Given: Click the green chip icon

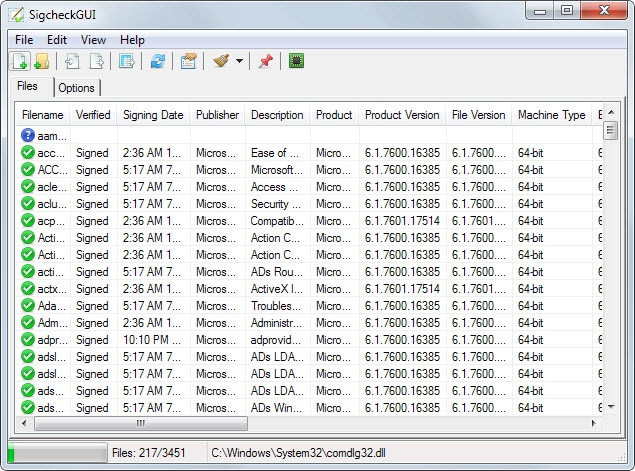Looking at the screenshot, I should click(296, 61).
